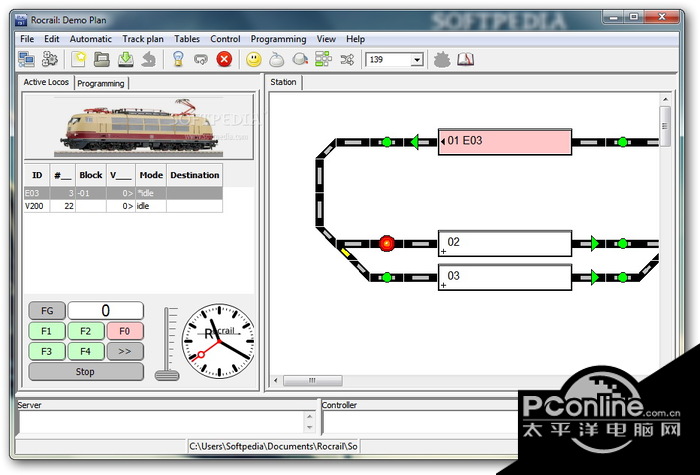Toggle function F2

85,331
